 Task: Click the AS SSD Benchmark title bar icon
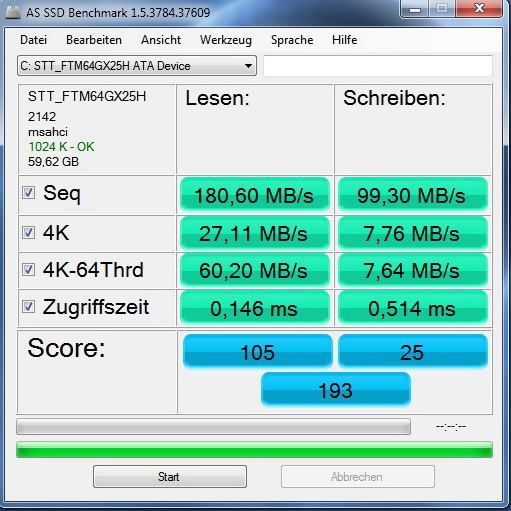(13, 13)
